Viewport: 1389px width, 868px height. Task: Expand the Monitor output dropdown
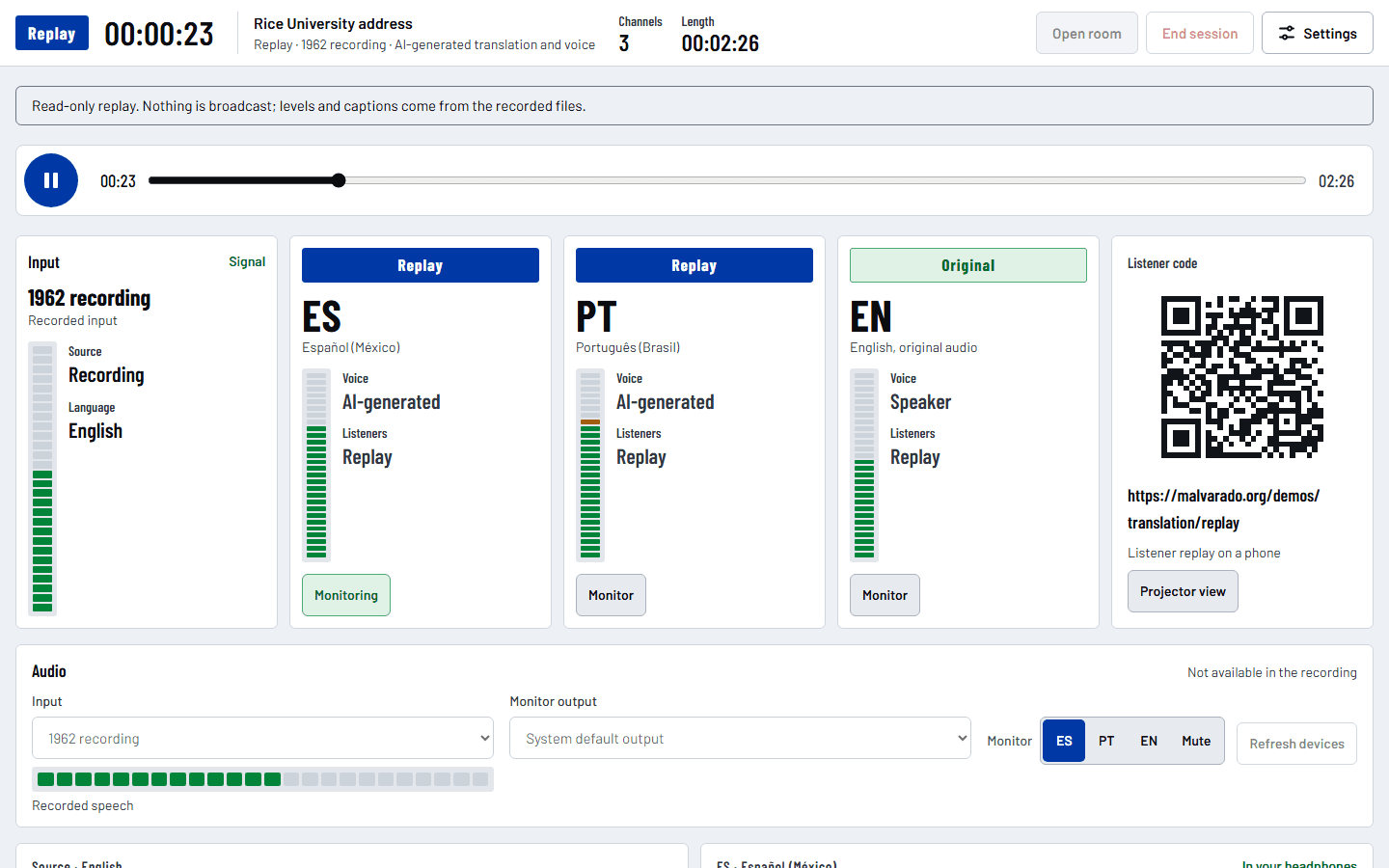[740, 738]
